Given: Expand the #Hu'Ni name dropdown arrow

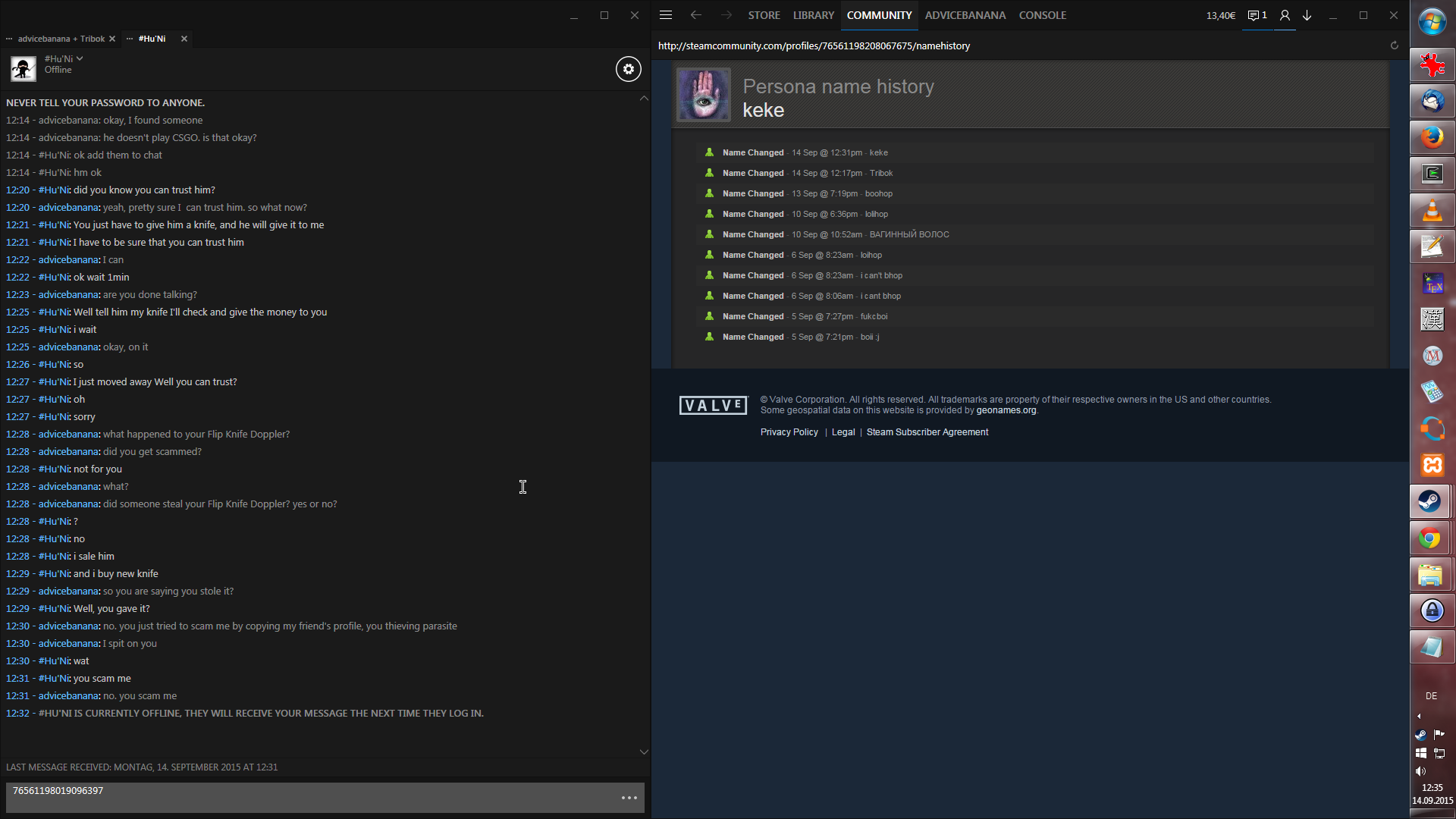Looking at the screenshot, I should (80, 58).
